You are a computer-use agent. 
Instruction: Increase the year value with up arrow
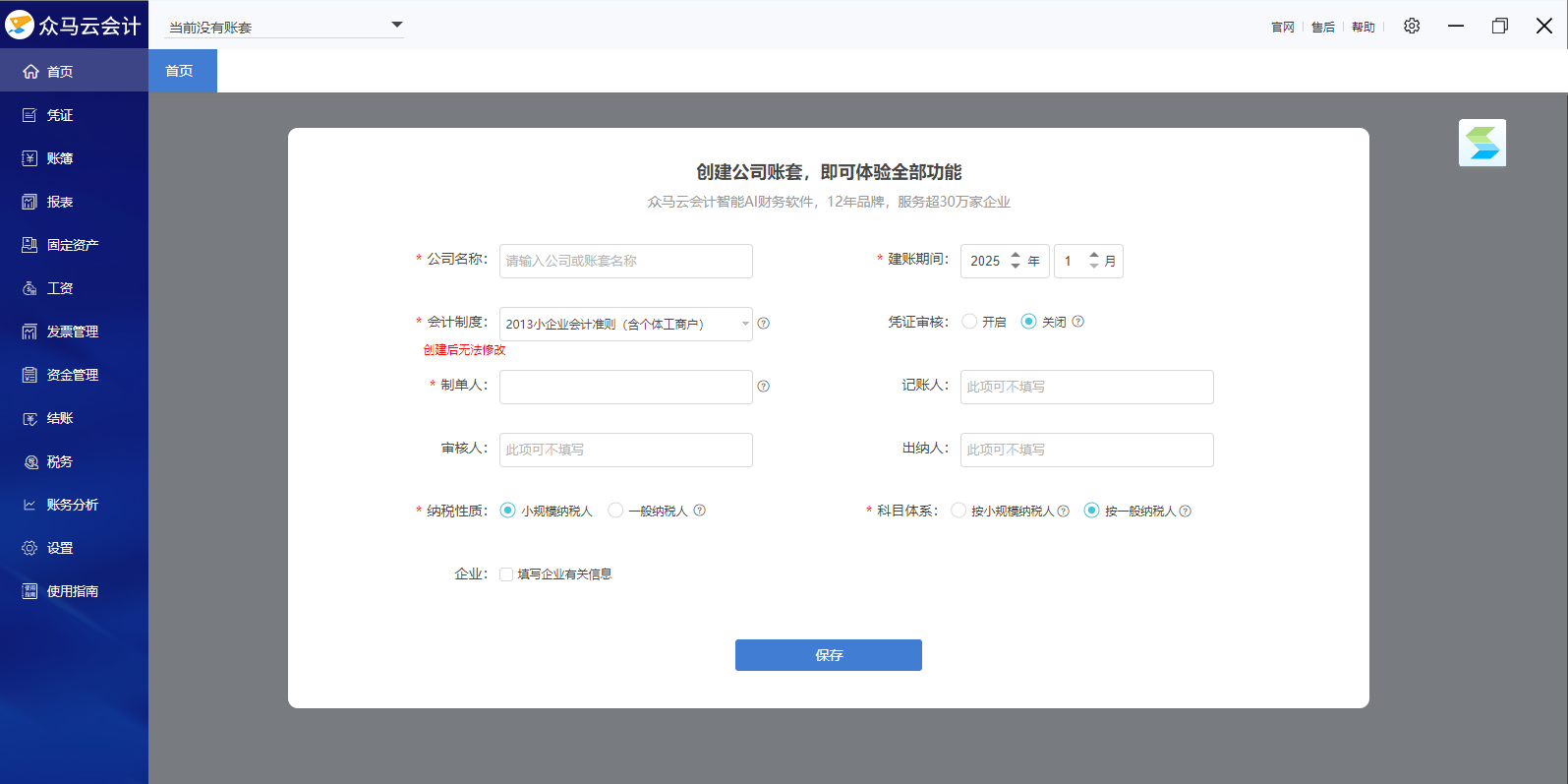click(1016, 255)
